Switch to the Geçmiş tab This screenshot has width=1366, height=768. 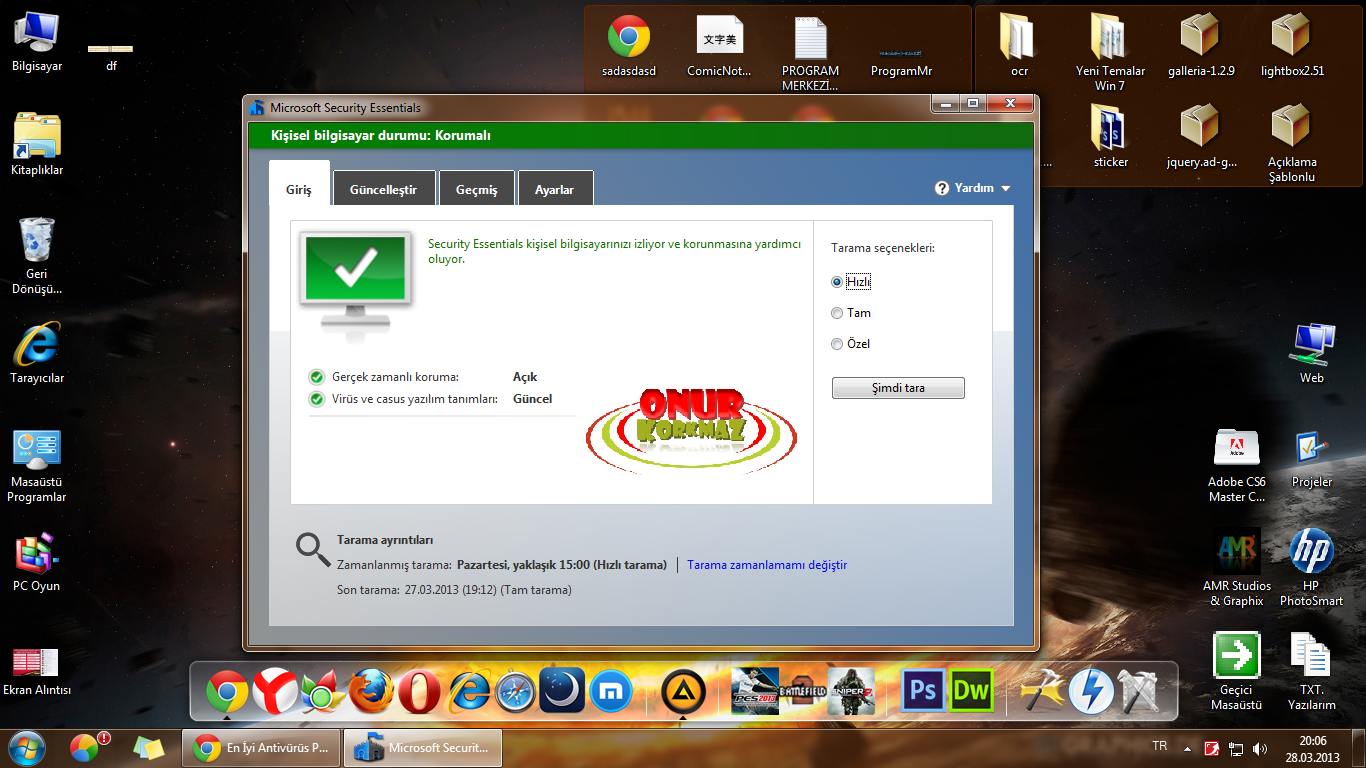[x=476, y=188]
